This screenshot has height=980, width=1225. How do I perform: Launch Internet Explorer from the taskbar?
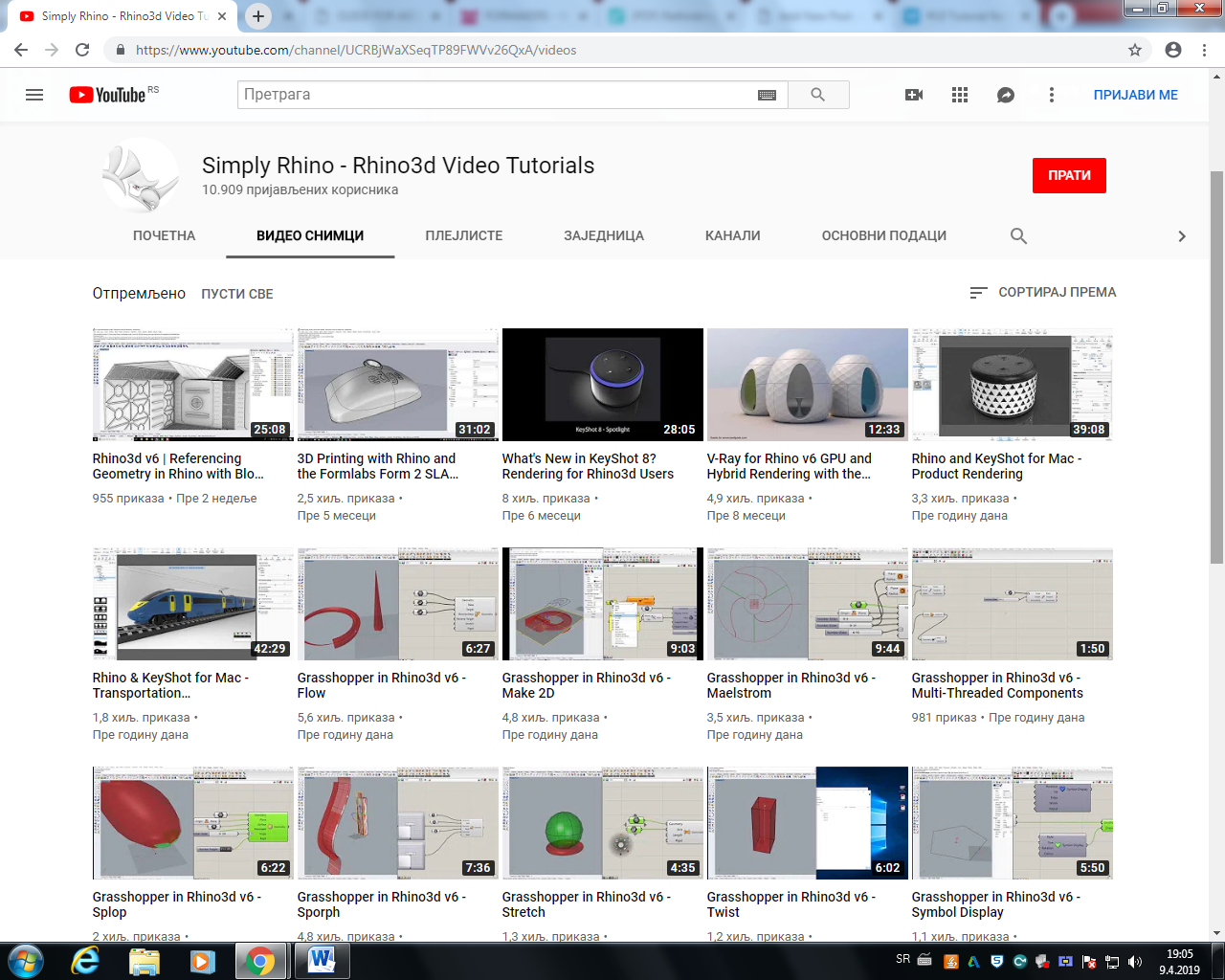[x=85, y=961]
